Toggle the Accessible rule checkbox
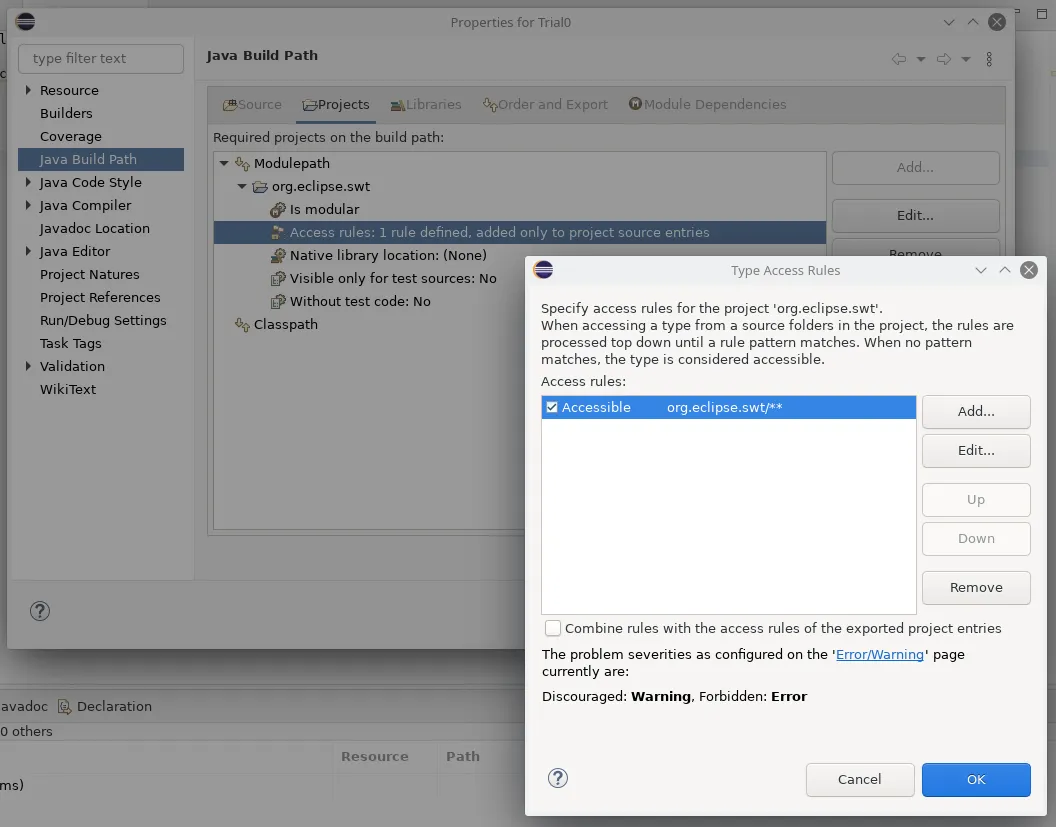The height and width of the screenshot is (827, 1056). coord(552,407)
